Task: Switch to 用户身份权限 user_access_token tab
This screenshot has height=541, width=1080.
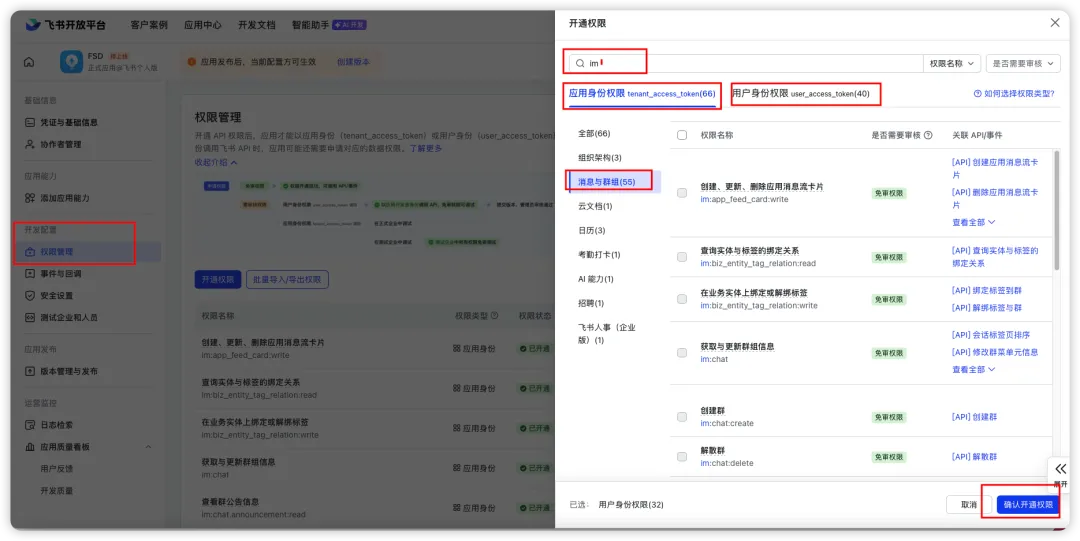Action: pyautogui.click(x=800, y=93)
